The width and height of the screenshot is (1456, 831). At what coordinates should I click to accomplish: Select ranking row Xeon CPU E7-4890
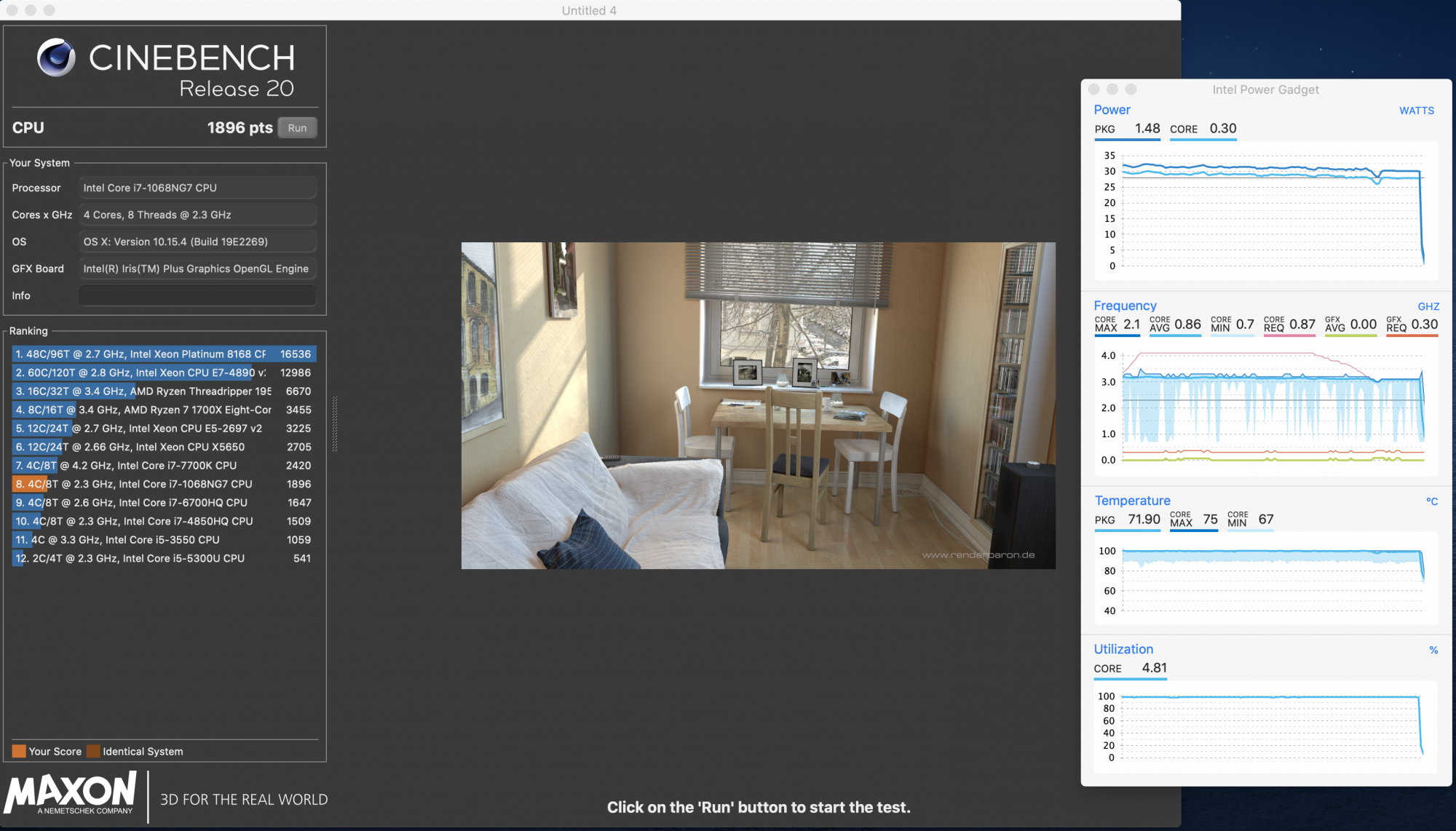164,373
